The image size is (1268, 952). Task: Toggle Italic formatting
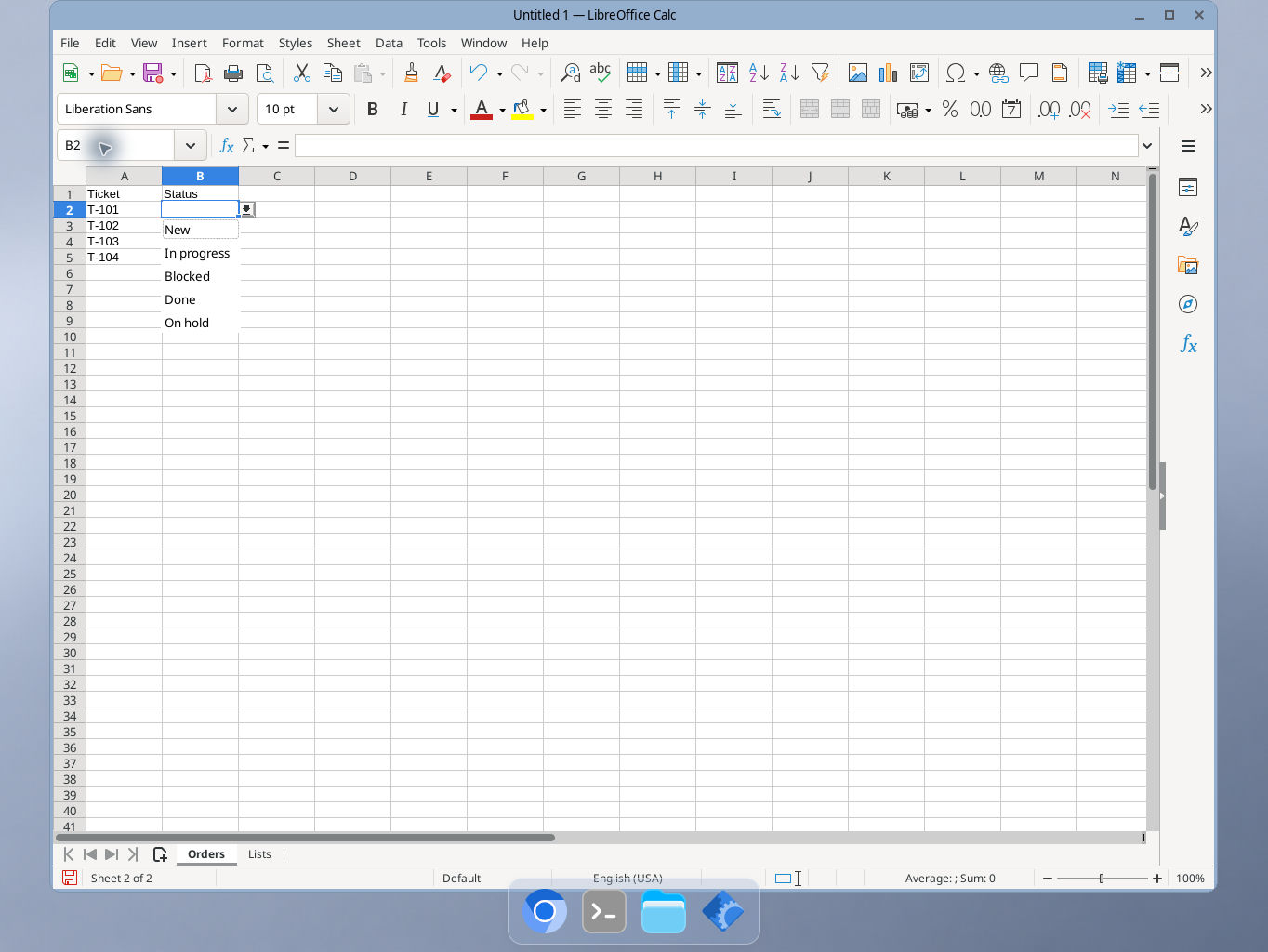tap(403, 110)
